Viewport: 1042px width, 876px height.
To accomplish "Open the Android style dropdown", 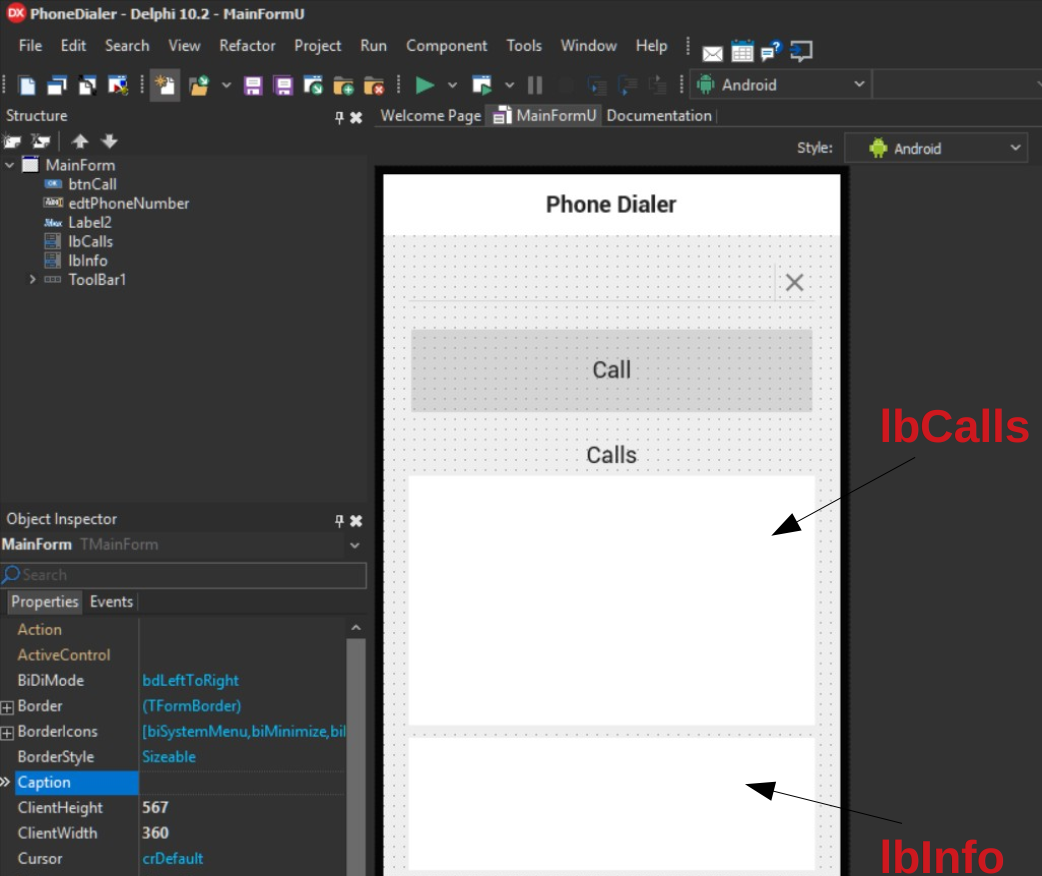I will [936, 148].
